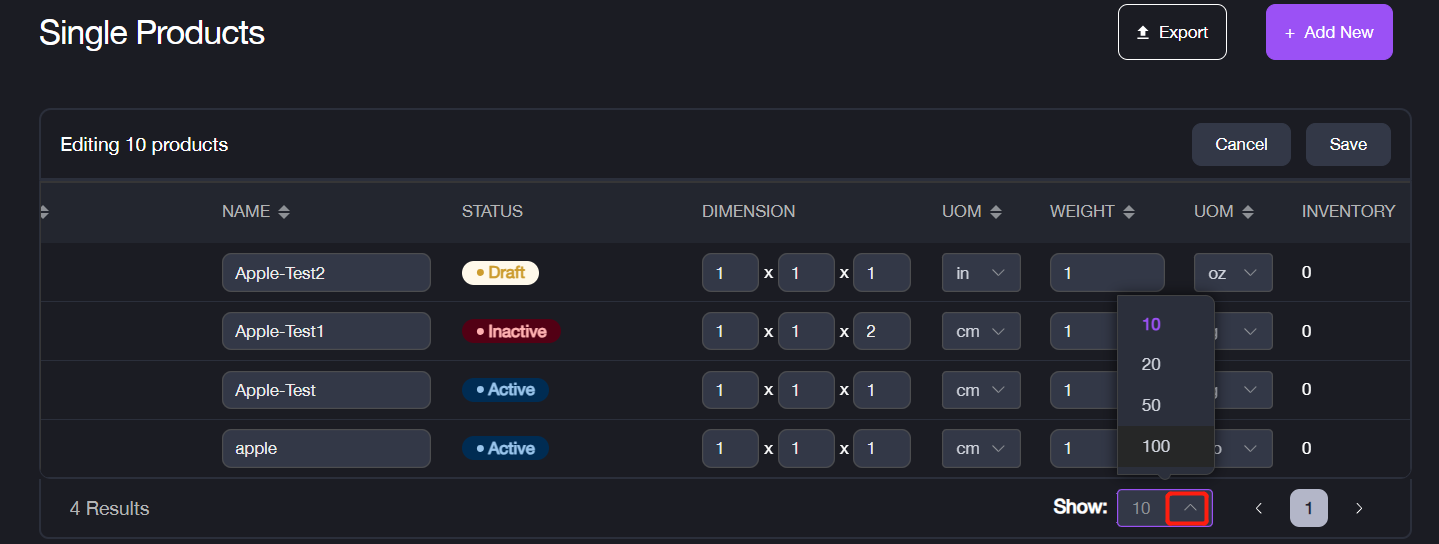Select page 1 in pagination
This screenshot has width=1439, height=544.
(x=1308, y=508)
